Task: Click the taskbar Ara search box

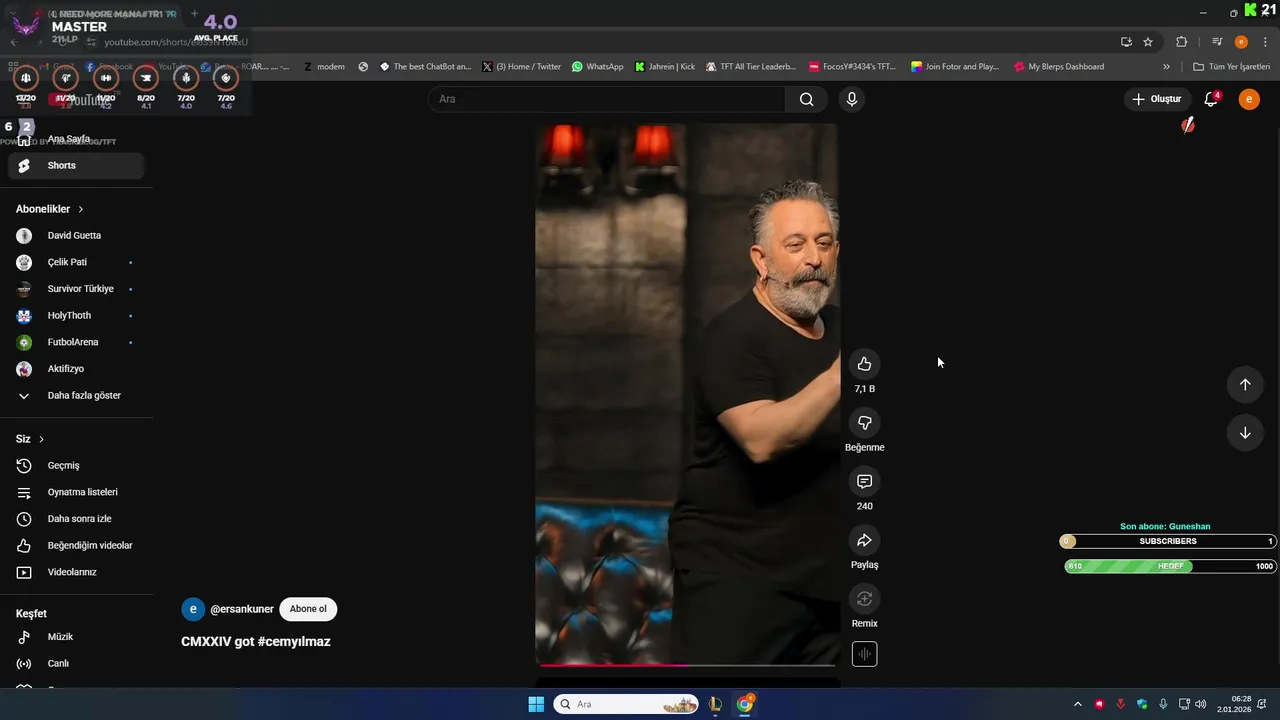Action: click(627, 704)
